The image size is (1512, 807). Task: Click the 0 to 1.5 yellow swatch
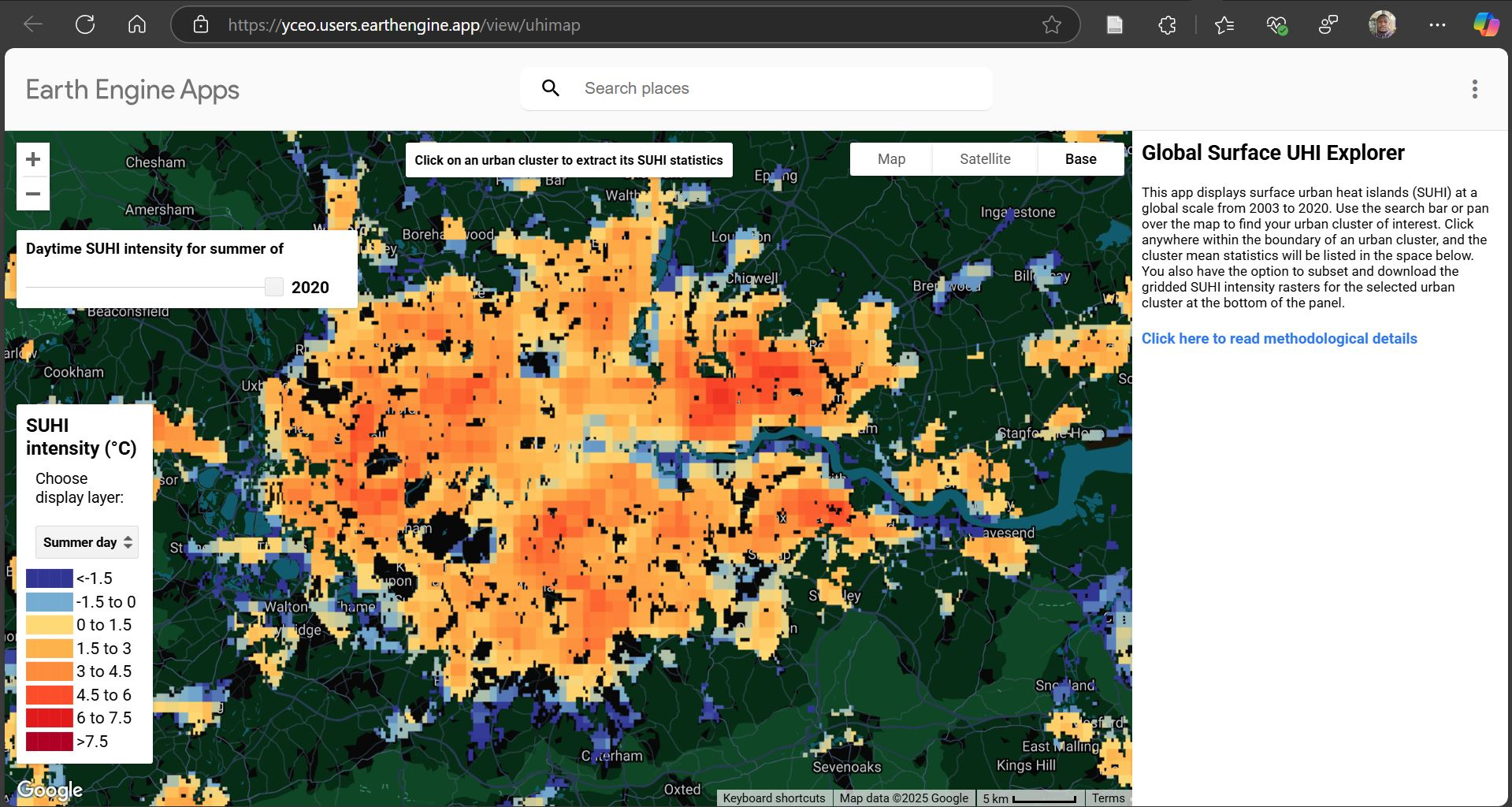point(50,625)
